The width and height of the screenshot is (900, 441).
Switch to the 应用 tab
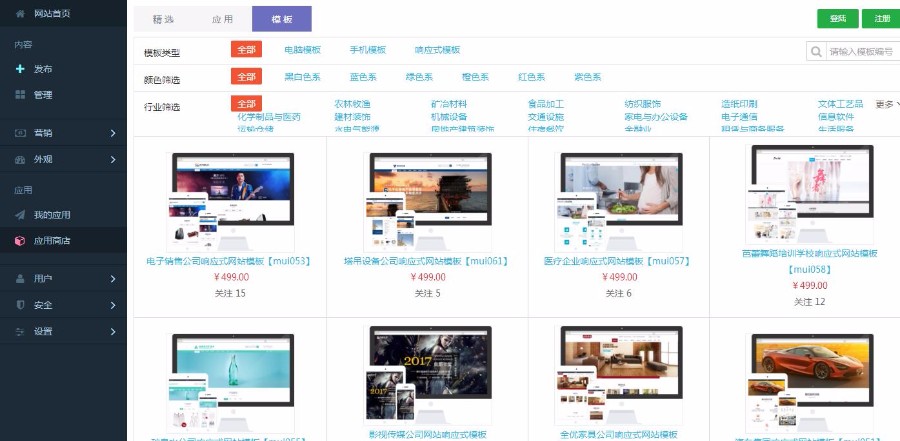(222, 19)
